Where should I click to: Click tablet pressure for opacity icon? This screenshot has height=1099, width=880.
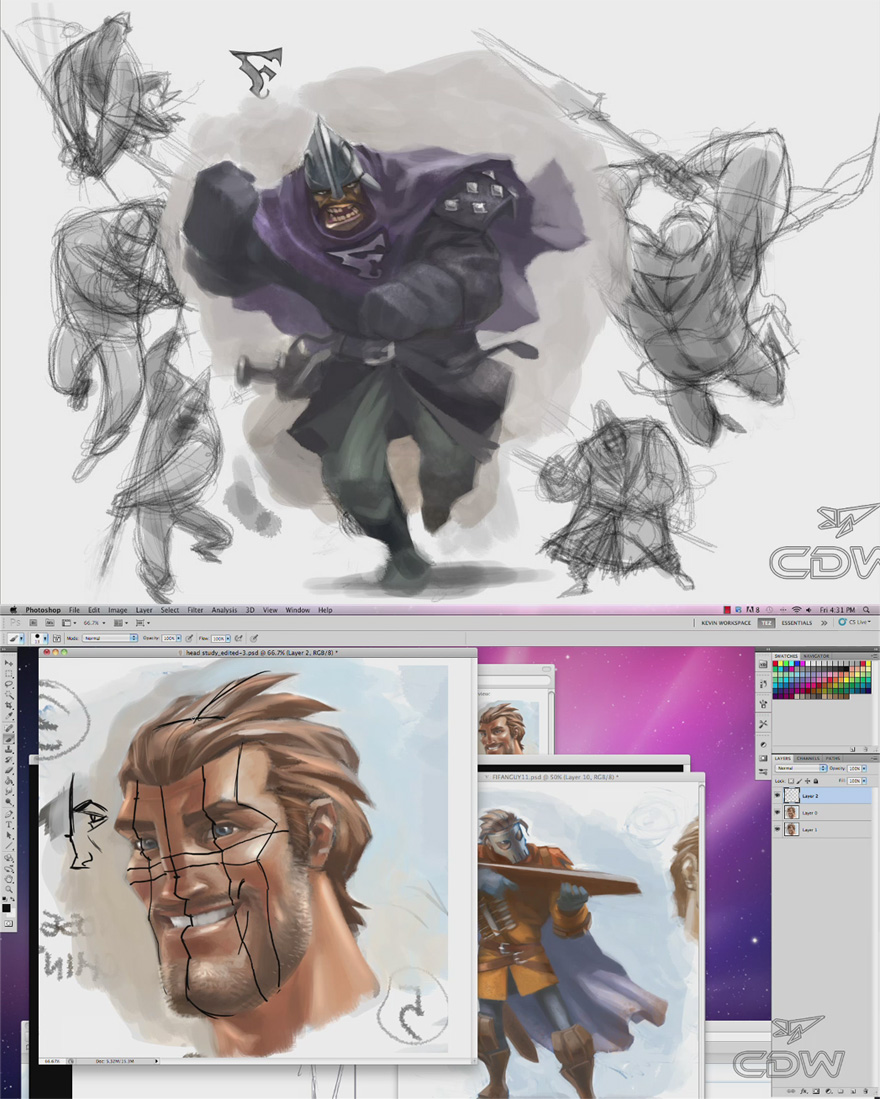pos(189,638)
